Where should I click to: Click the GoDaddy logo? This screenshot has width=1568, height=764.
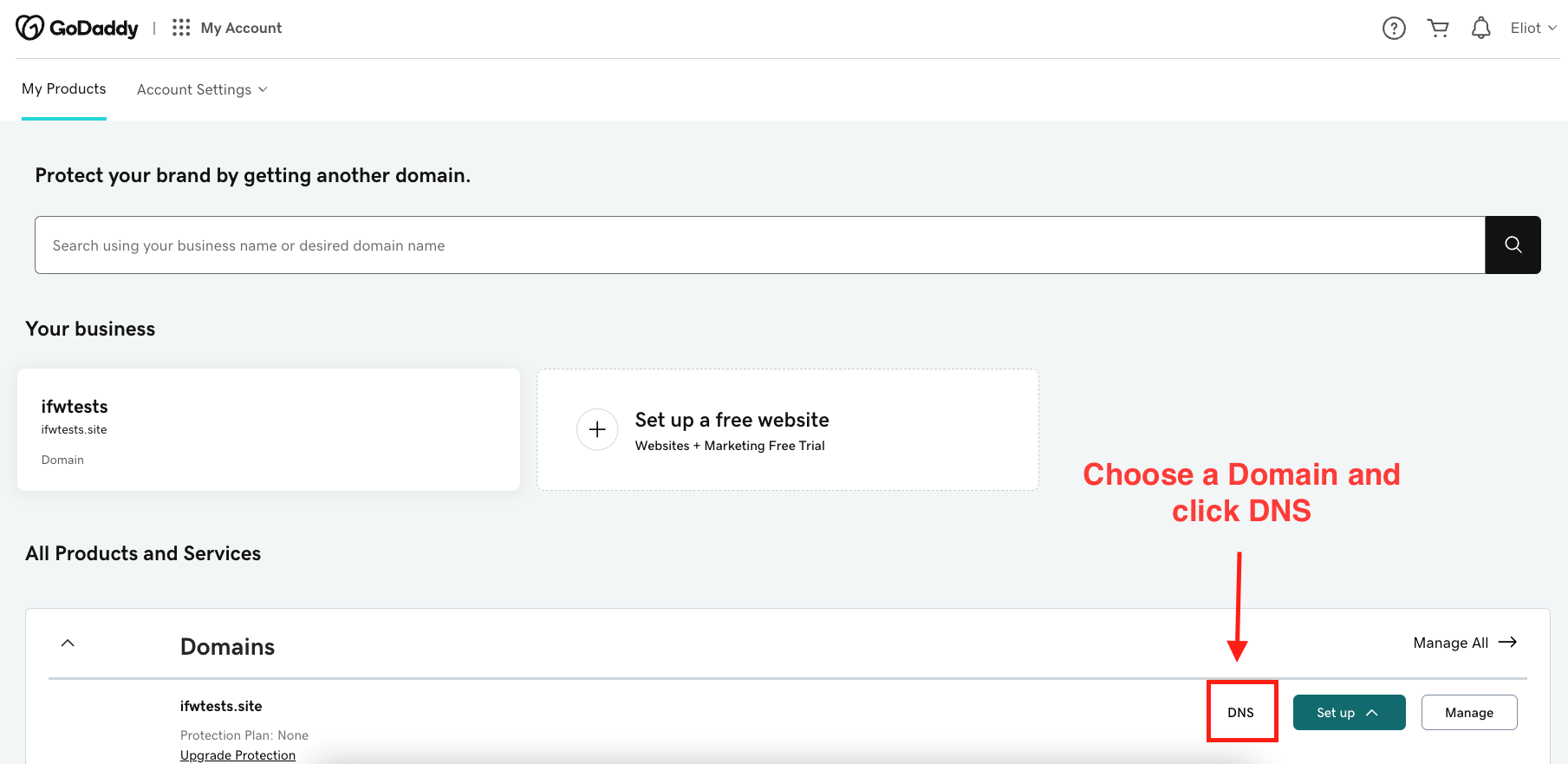77,28
